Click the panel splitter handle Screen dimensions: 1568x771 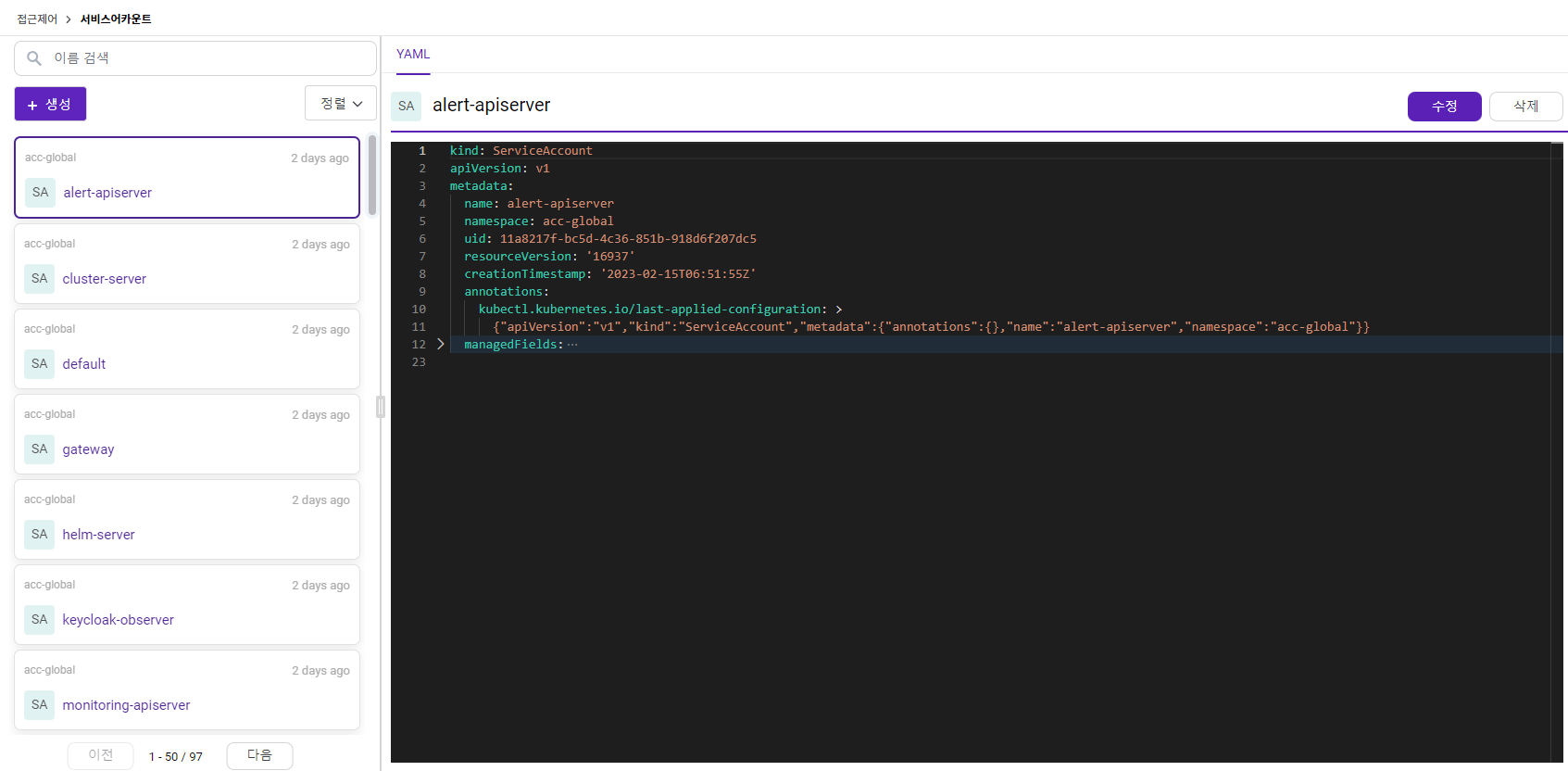tap(381, 407)
